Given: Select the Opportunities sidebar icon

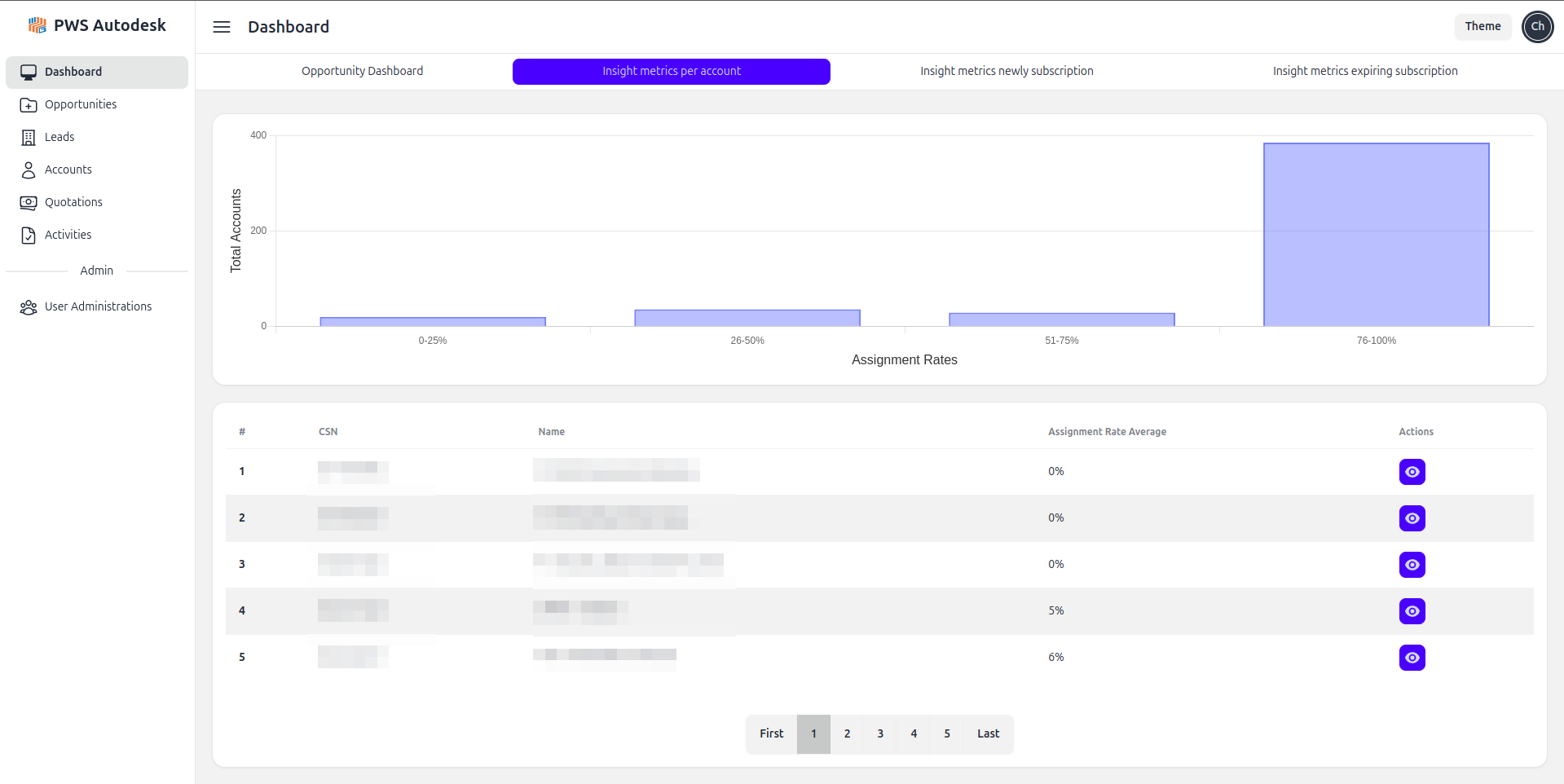Looking at the screenshot, I should click(29, 104).
